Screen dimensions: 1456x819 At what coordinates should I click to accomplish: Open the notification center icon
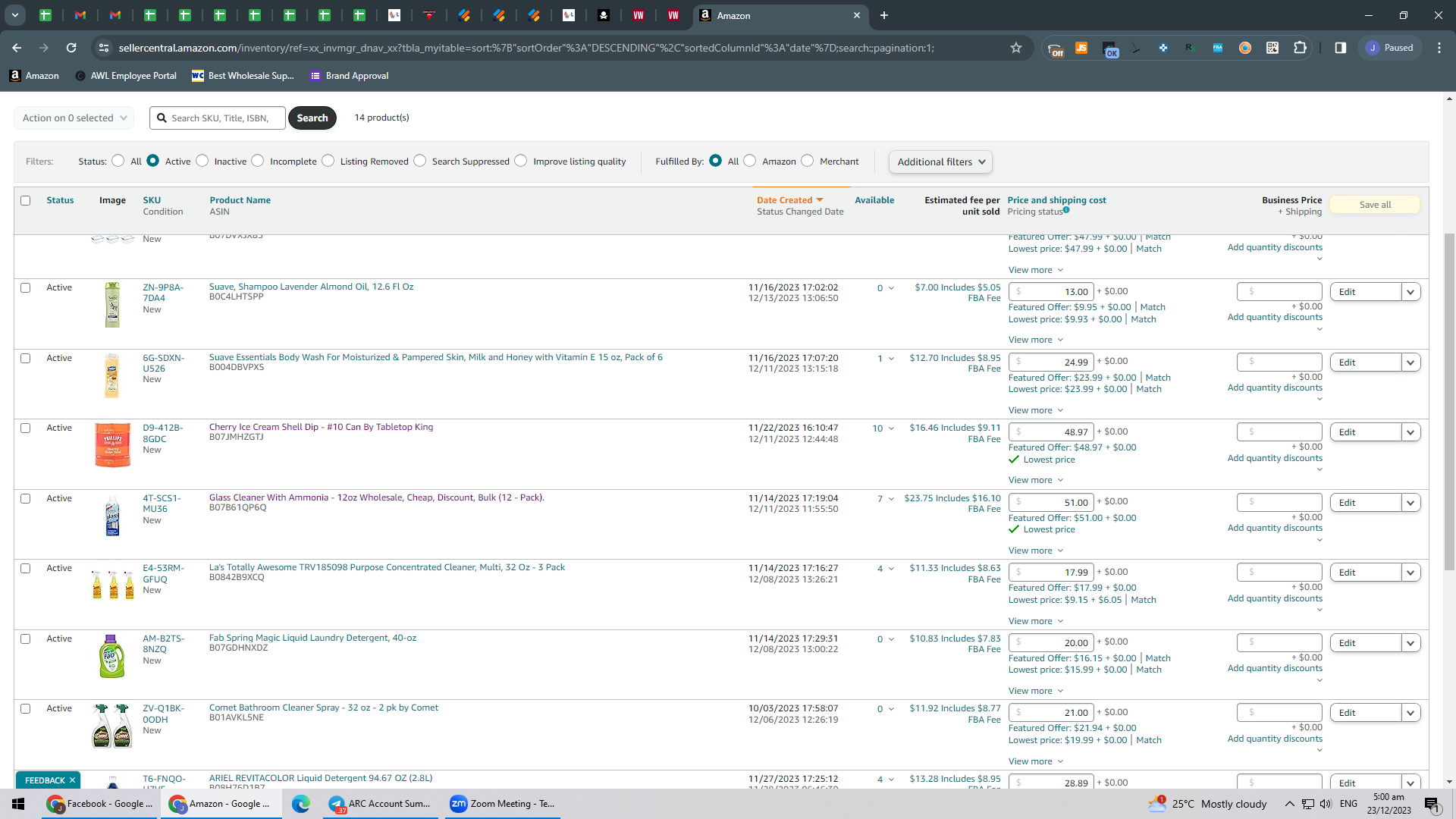pyautogui.click(x=1432, y=805)
